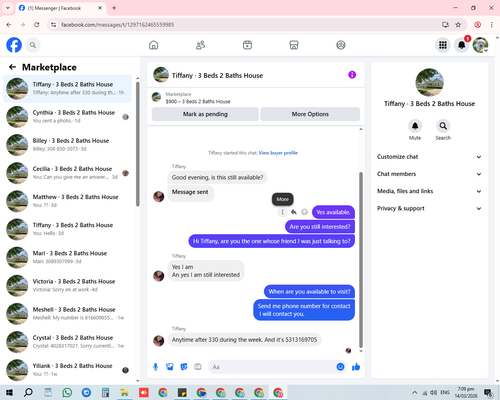The height and width of the screenshot is (400, 500).
Task: Open account profile picture menu
Action: click(480, 45)
